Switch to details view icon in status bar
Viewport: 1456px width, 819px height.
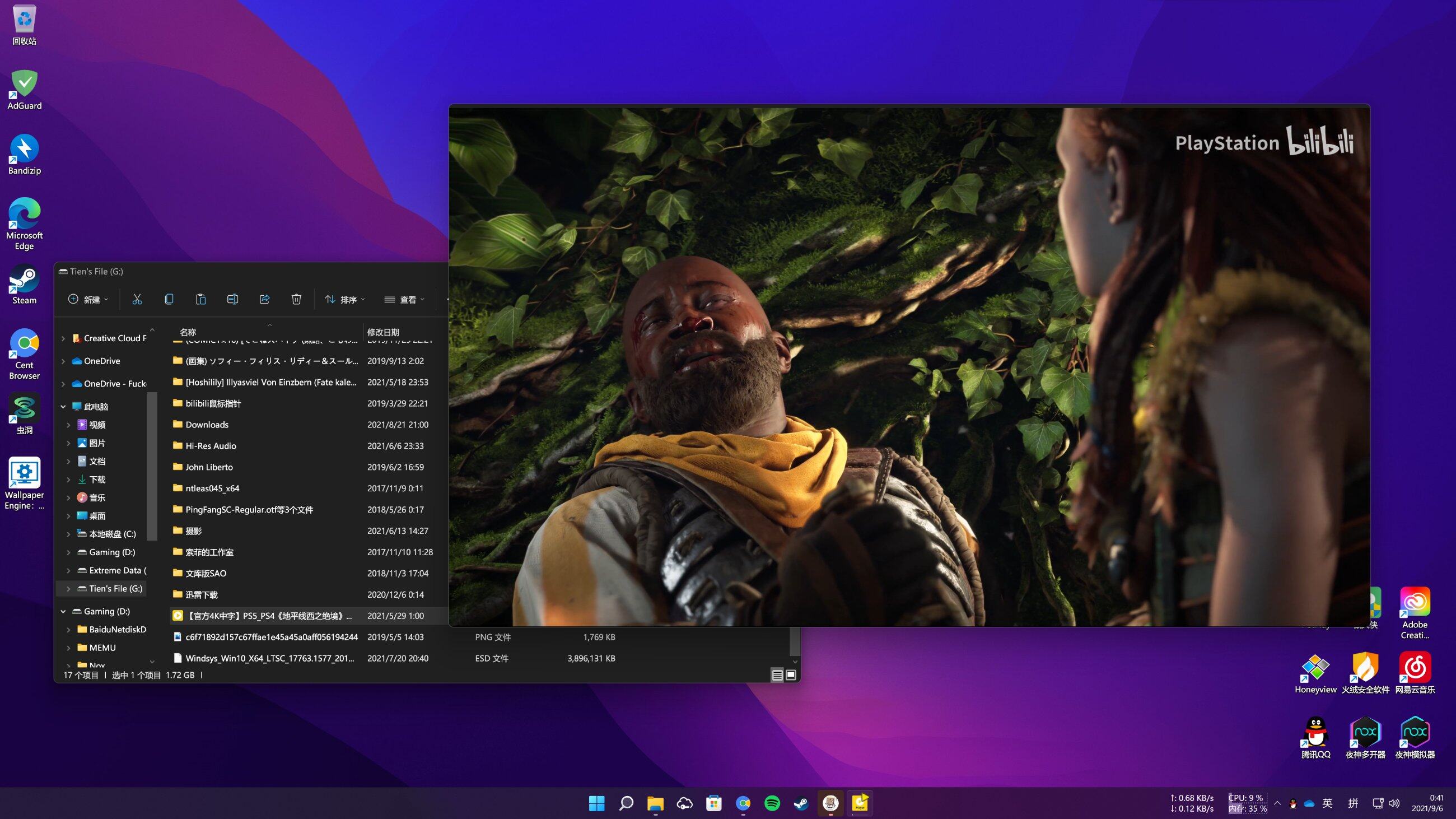pyautogui.click(x=777, y=675)
